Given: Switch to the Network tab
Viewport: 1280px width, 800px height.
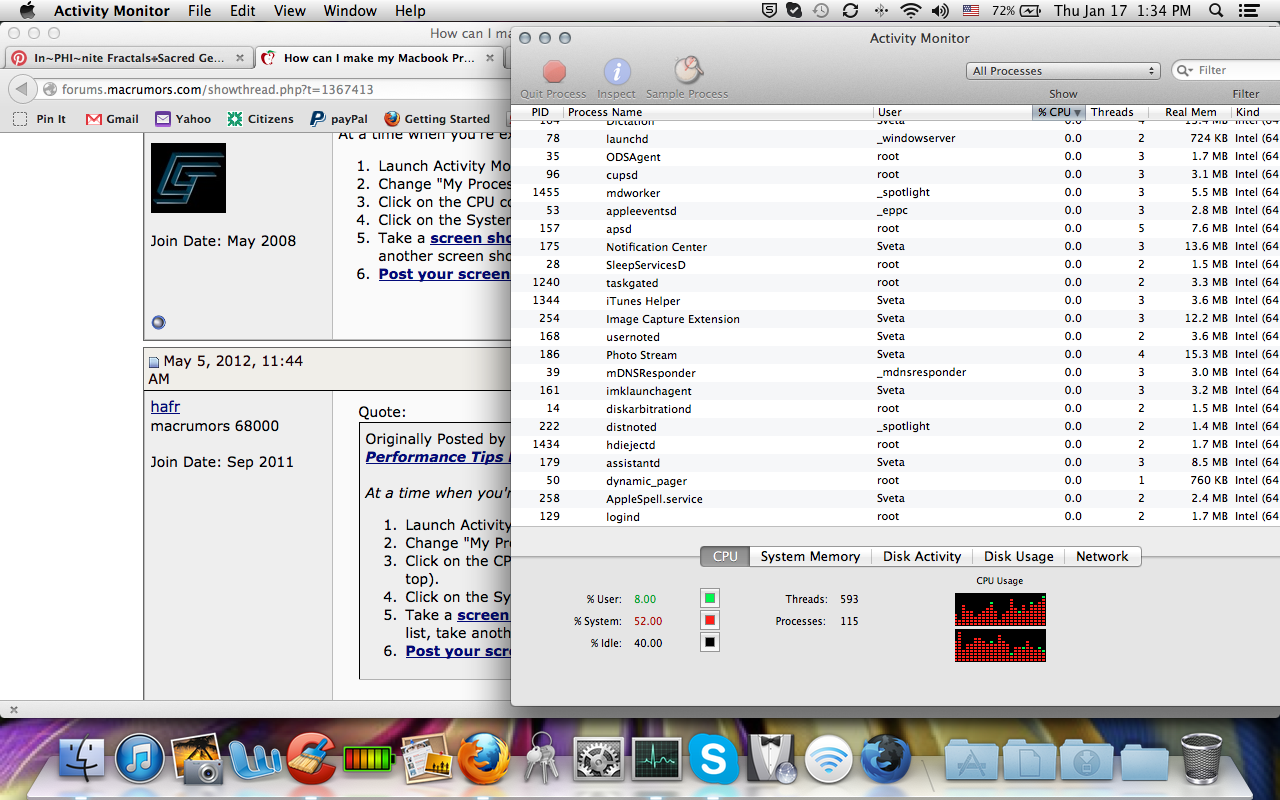Looking at the screenshot, I should point(1102,556).
